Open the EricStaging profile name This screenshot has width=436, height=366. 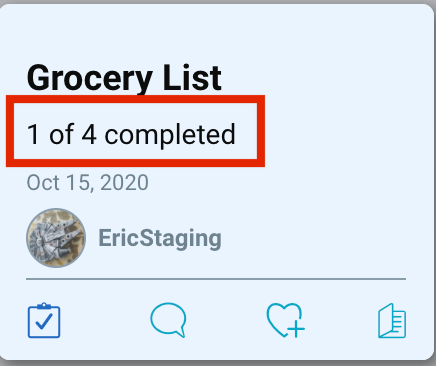click(160, 238)
